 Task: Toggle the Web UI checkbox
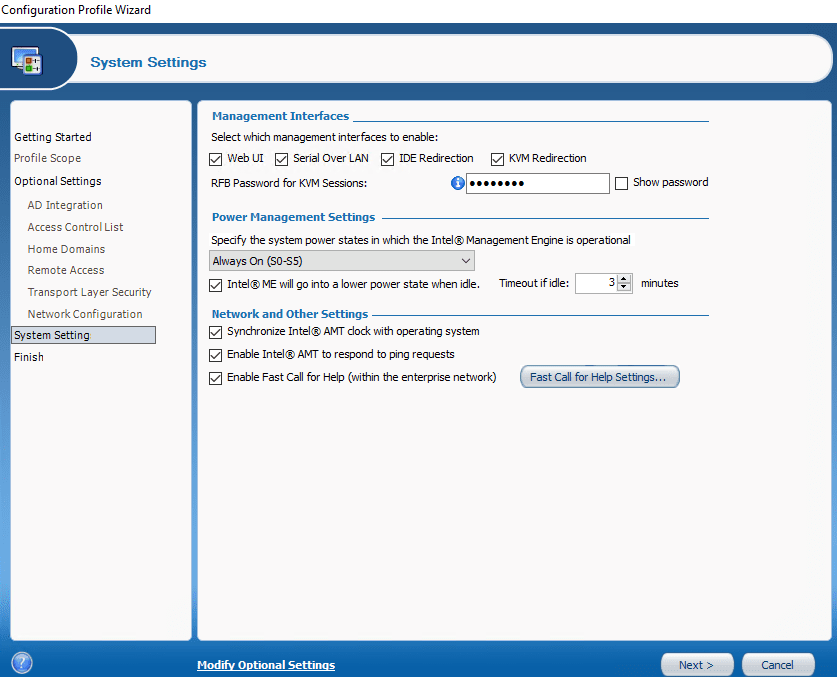[x=216, y=159]
